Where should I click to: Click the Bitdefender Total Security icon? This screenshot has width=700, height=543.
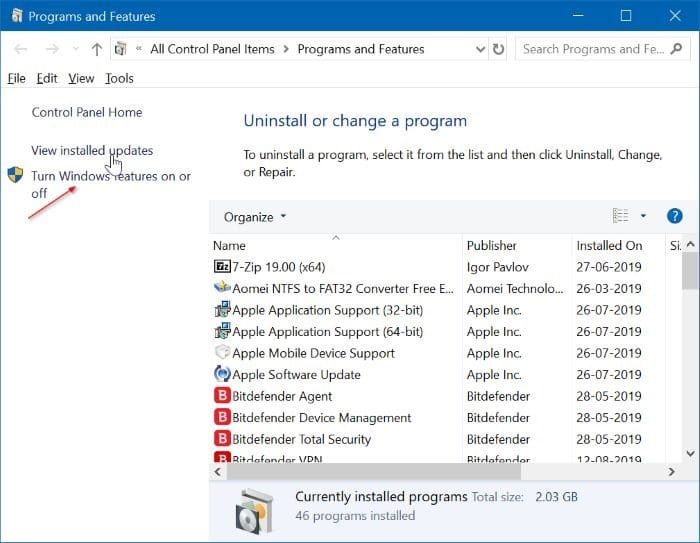click(222, 438)
